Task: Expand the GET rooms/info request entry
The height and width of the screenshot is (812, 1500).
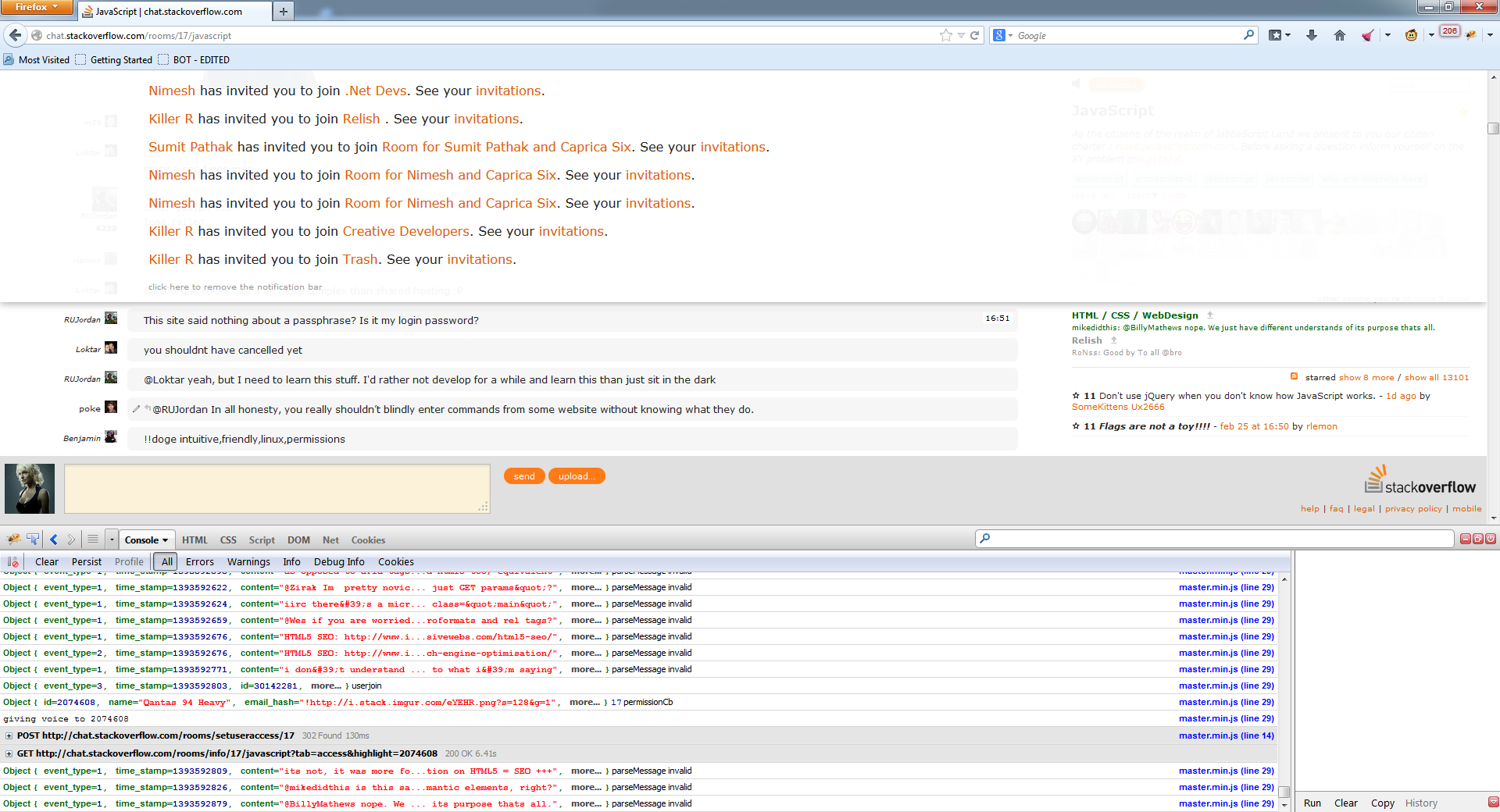Action: [x=9, y=753]
